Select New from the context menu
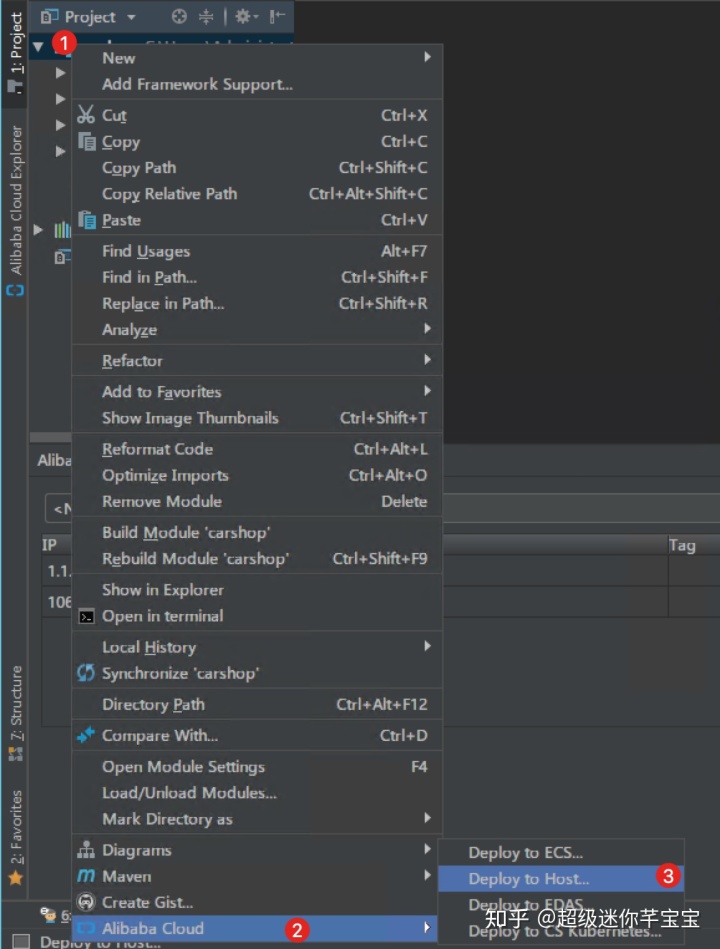720x949 pixels. (257, 57)
